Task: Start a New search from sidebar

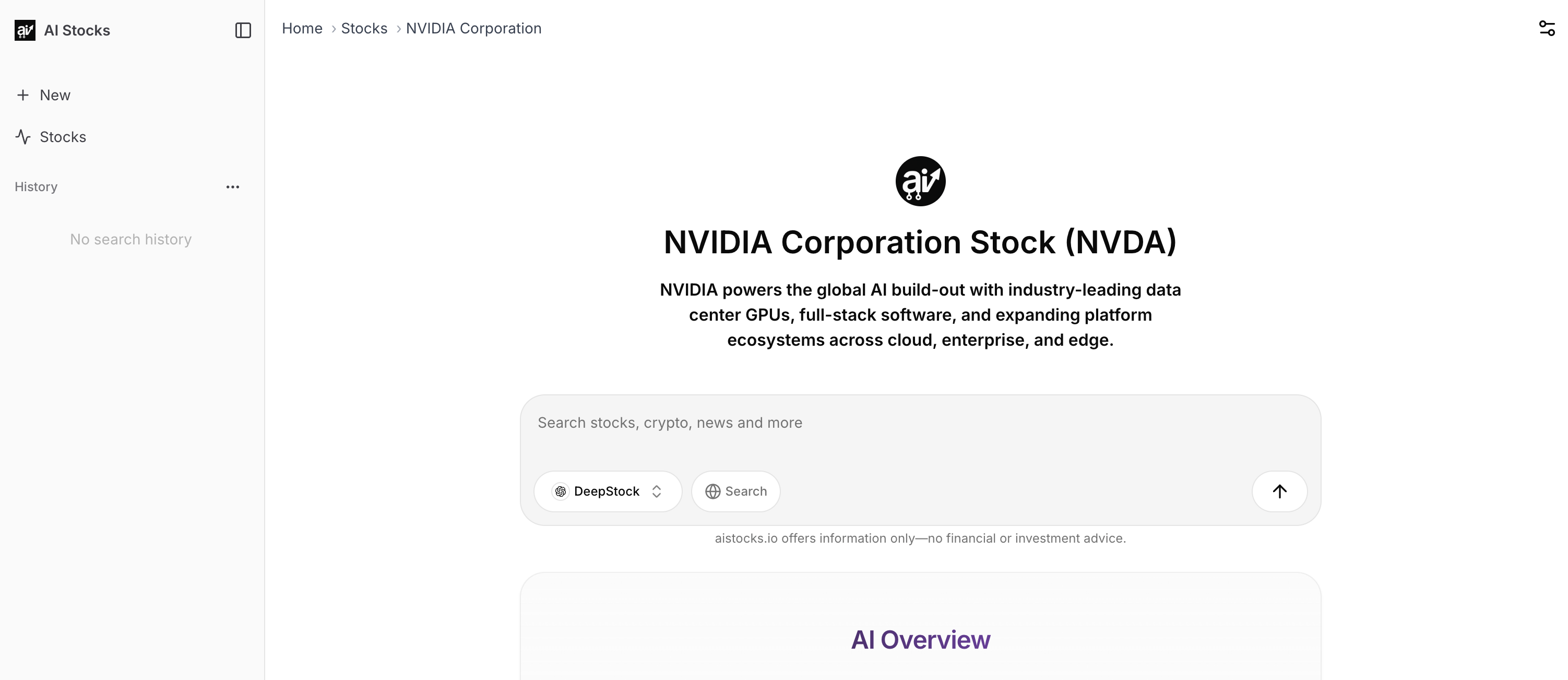Action: pos(55,95)
